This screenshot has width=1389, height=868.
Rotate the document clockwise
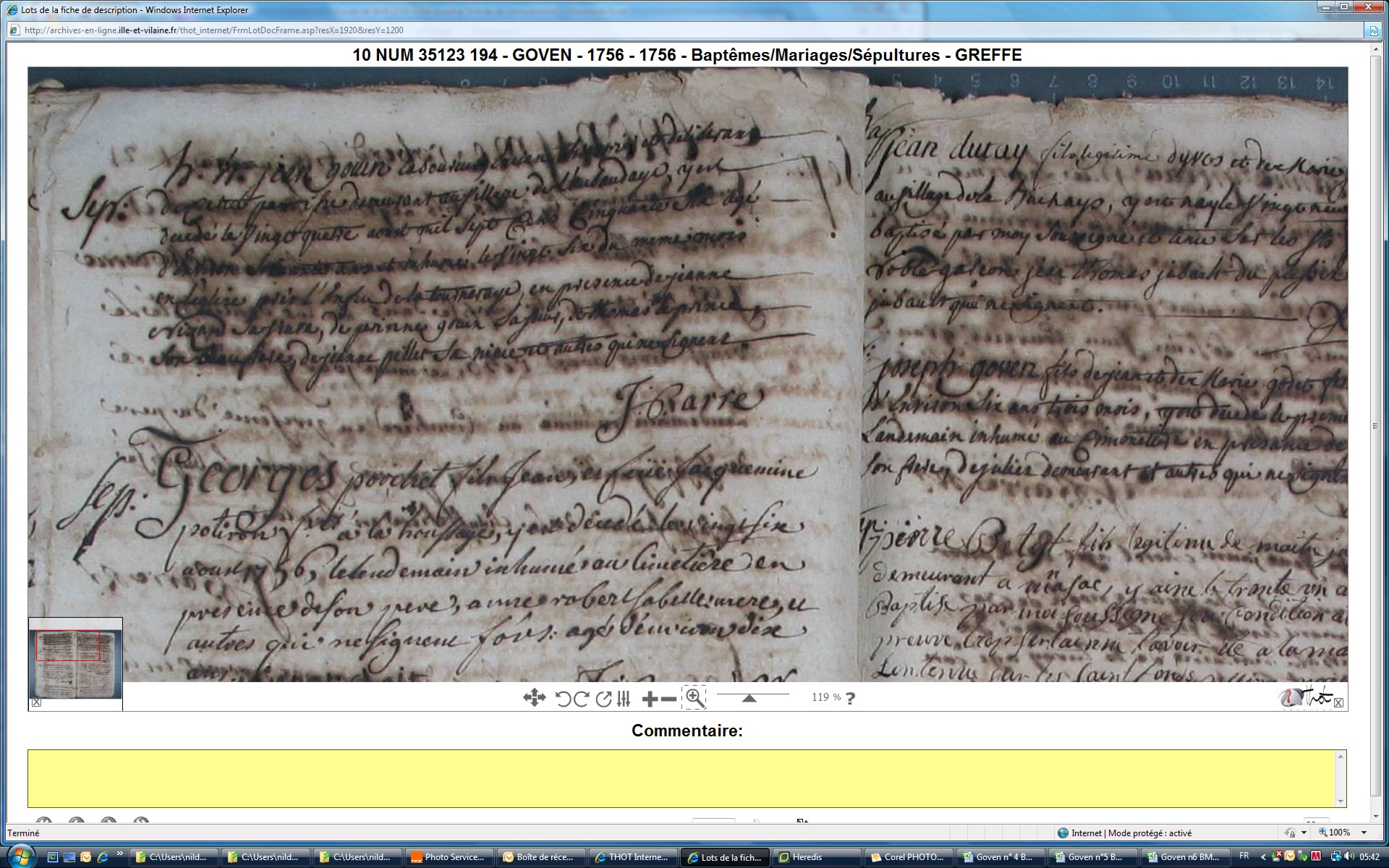(581, 699)
